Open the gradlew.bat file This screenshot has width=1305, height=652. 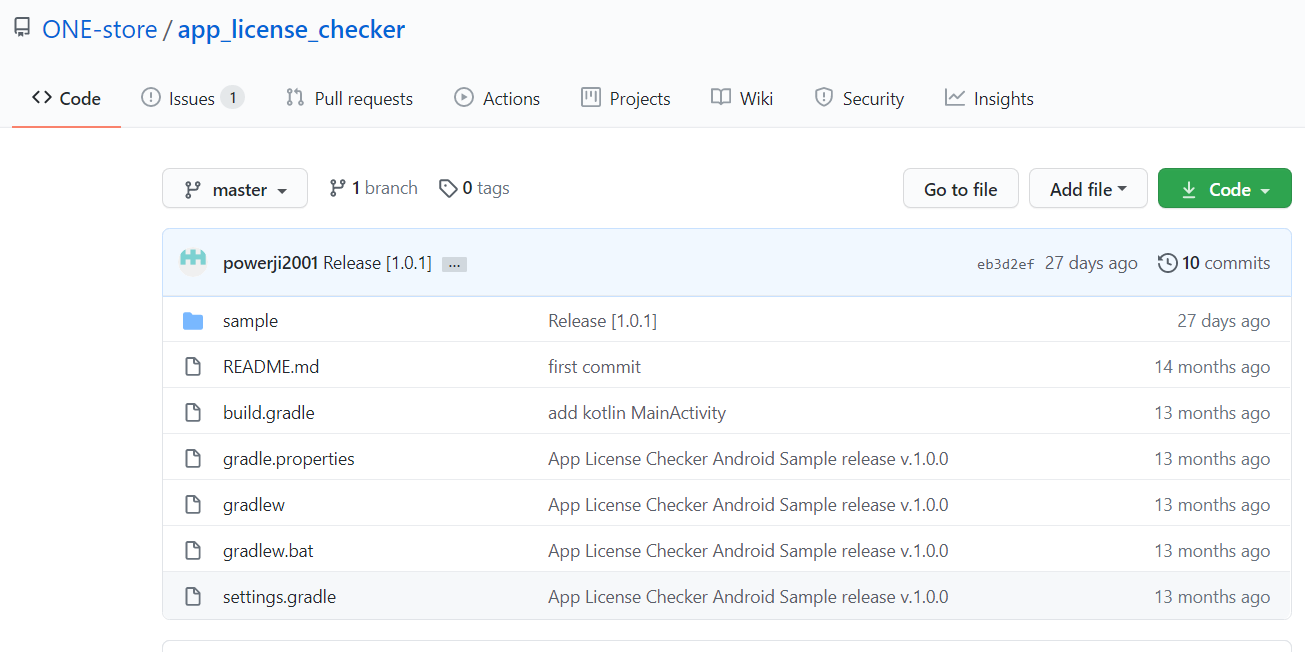point(268,551)
